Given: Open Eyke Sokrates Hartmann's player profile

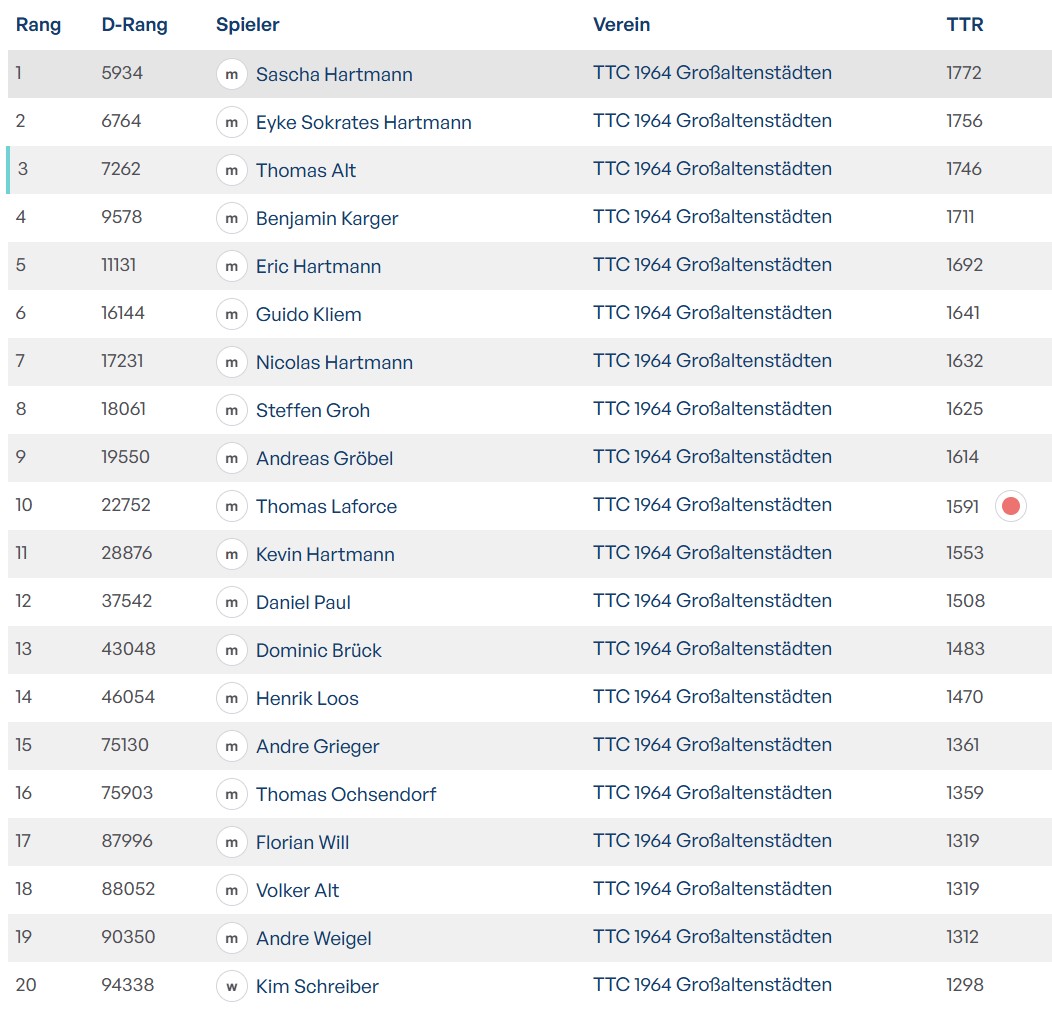Looking at the screenshot, I should [x=363, y=122].
